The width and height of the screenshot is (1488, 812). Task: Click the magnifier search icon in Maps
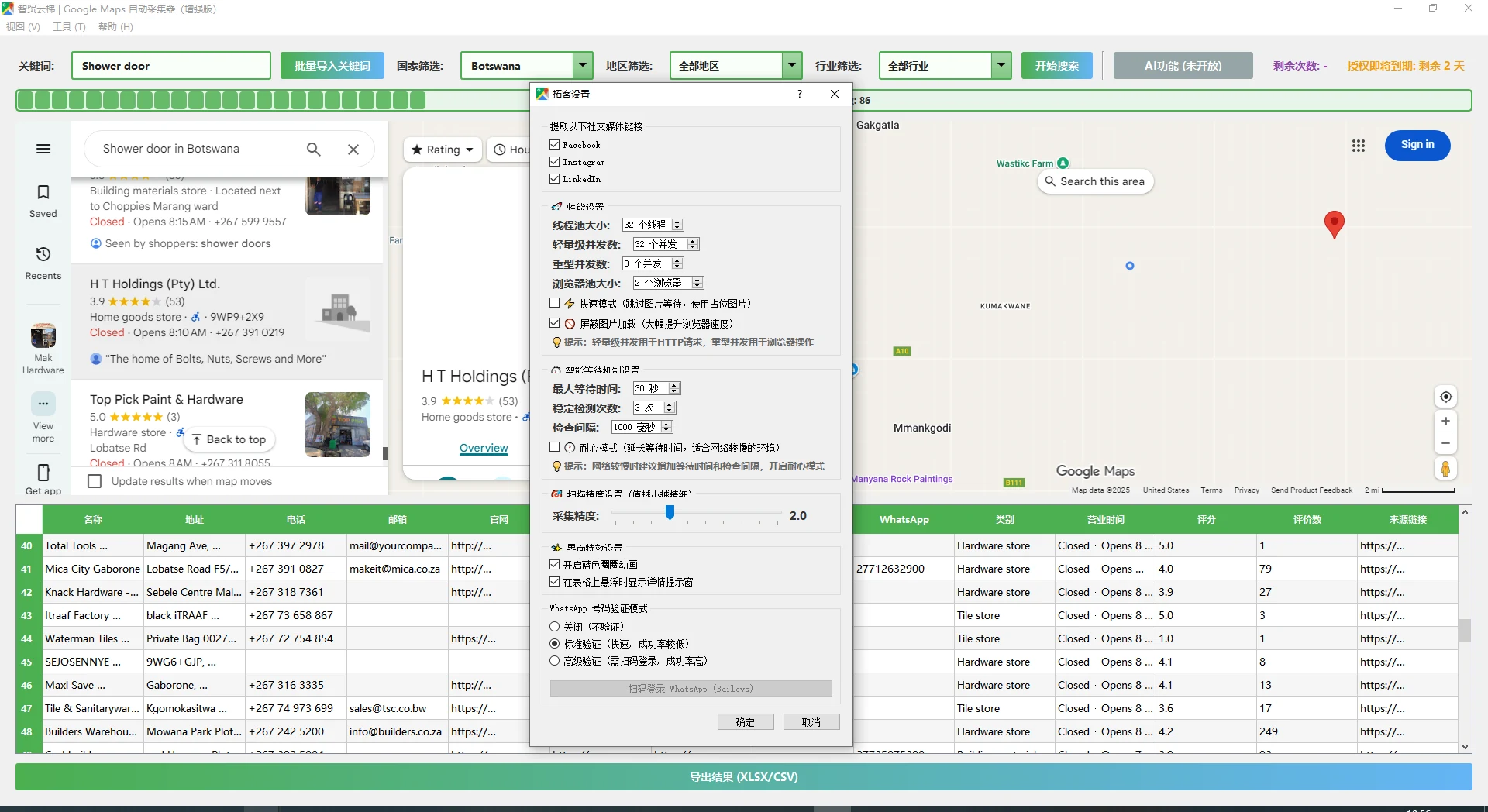314,149
